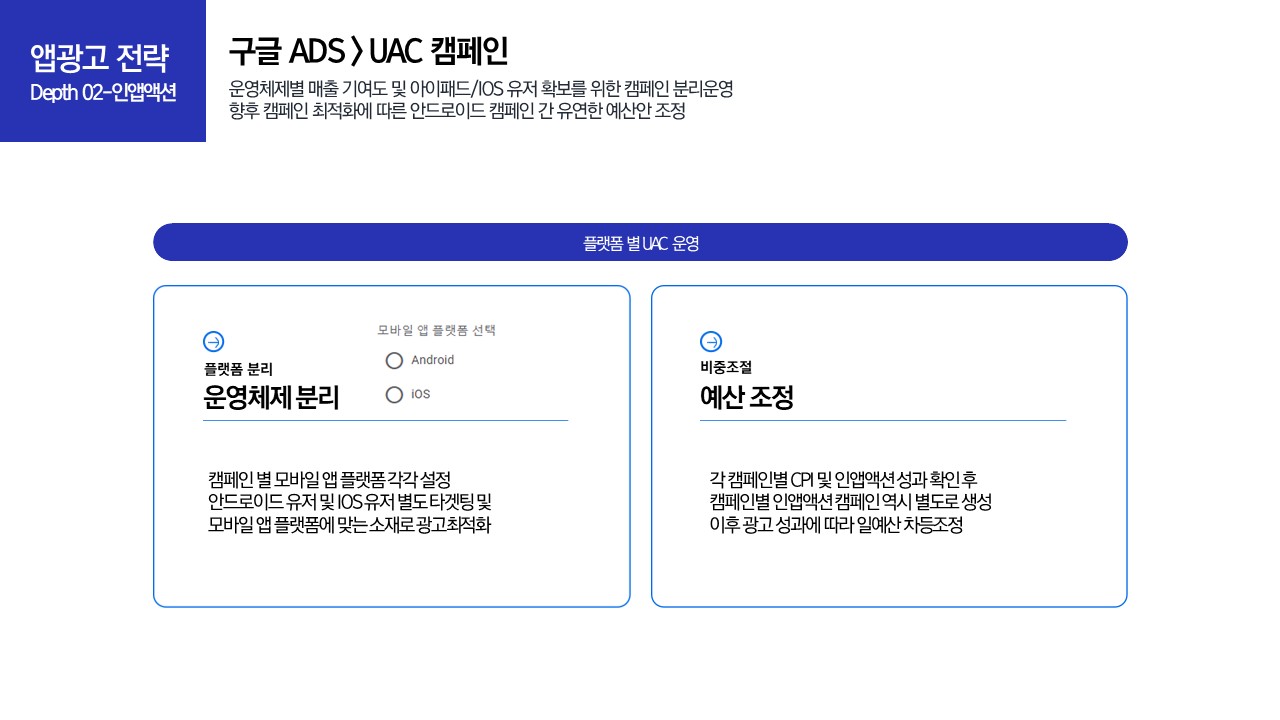Viewport: 1280px width, 720px height.
Task: Select the Android radio button
Action: coord(394,360)
